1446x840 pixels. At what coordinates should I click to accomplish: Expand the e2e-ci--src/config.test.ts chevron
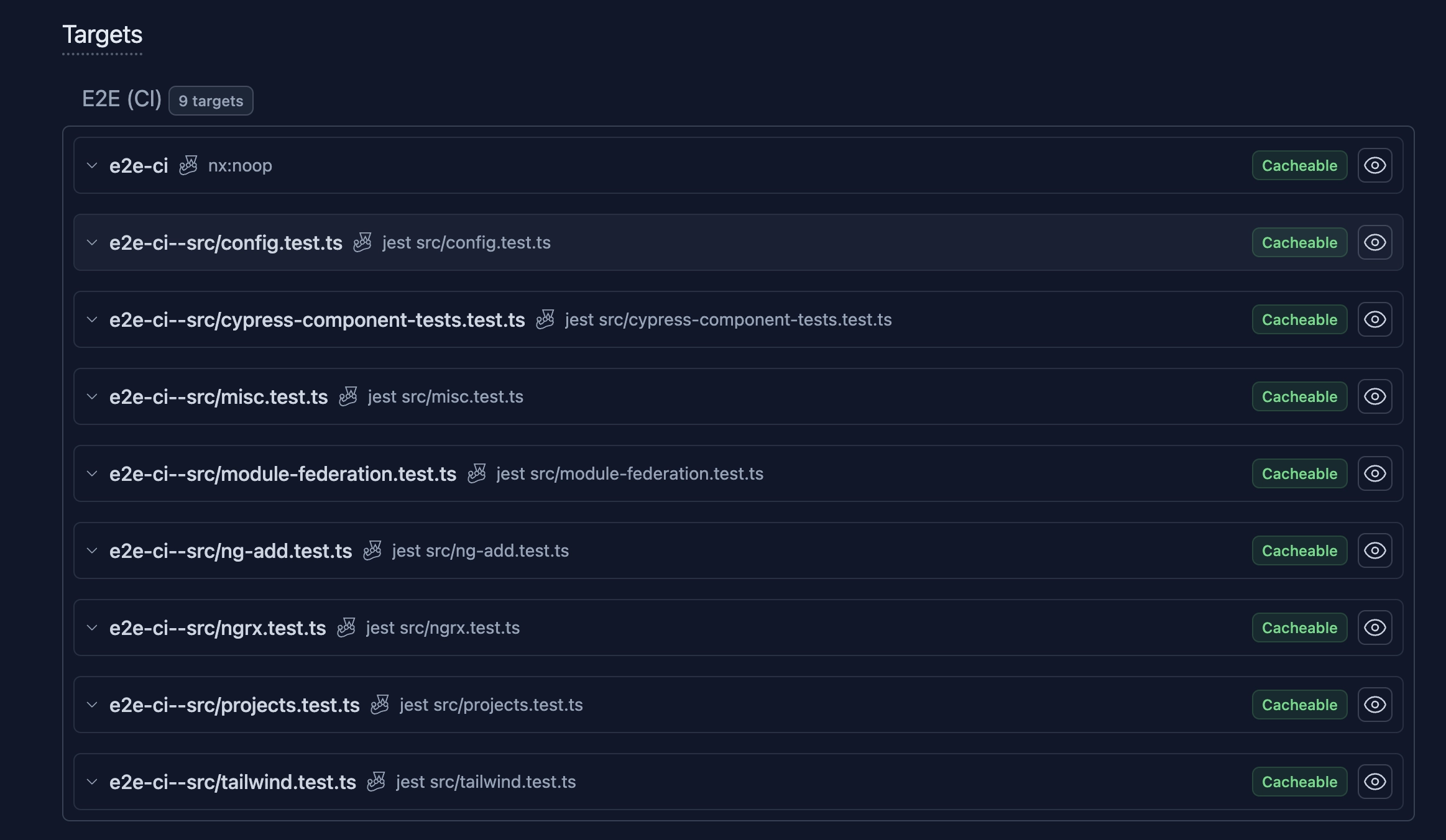(92, 242)
